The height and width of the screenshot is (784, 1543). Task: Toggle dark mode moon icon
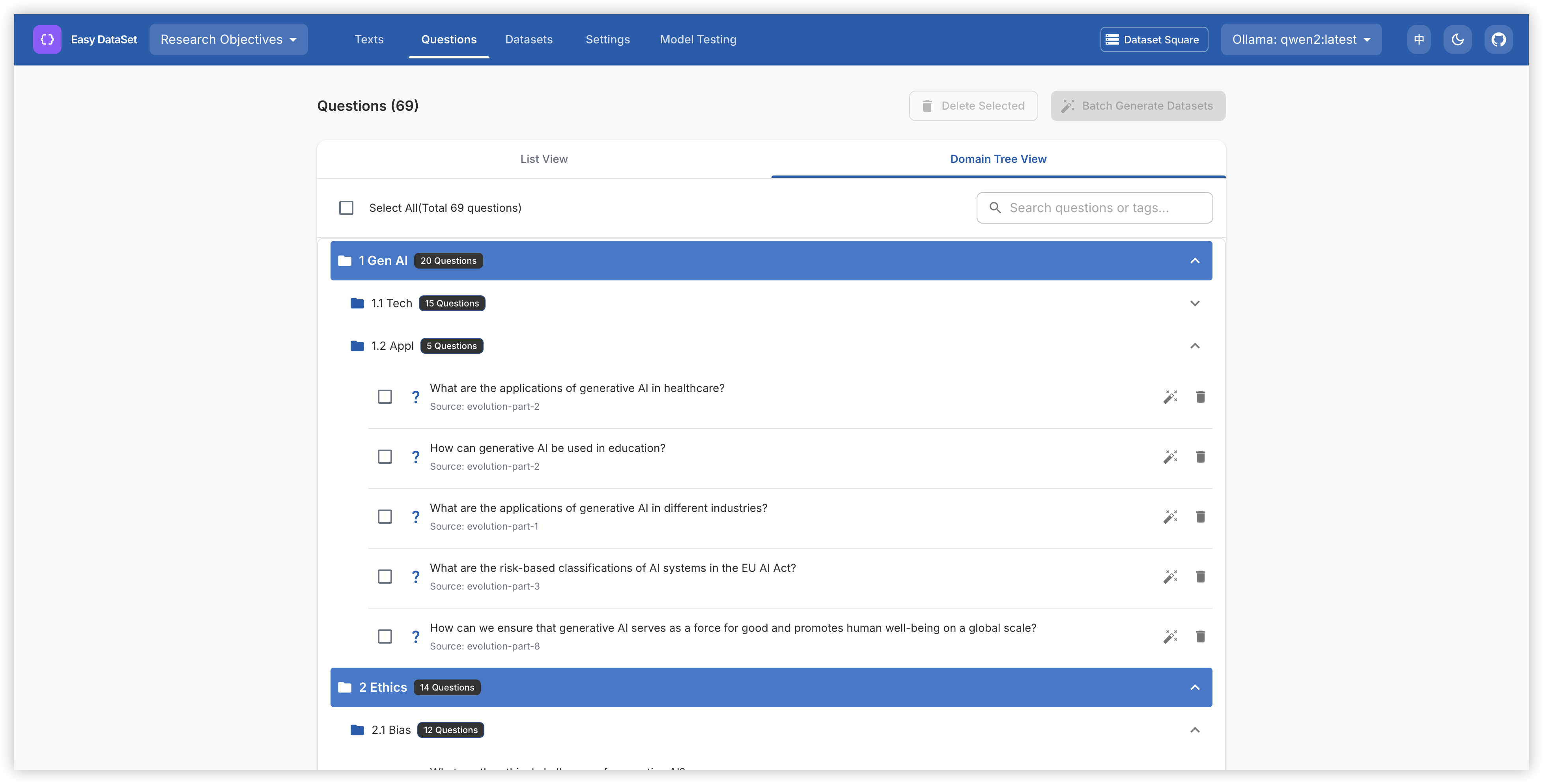(1457, 39)
